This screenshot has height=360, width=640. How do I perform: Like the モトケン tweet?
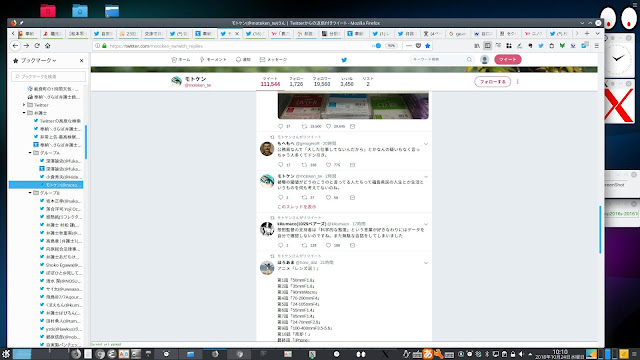tap(328, 198)
